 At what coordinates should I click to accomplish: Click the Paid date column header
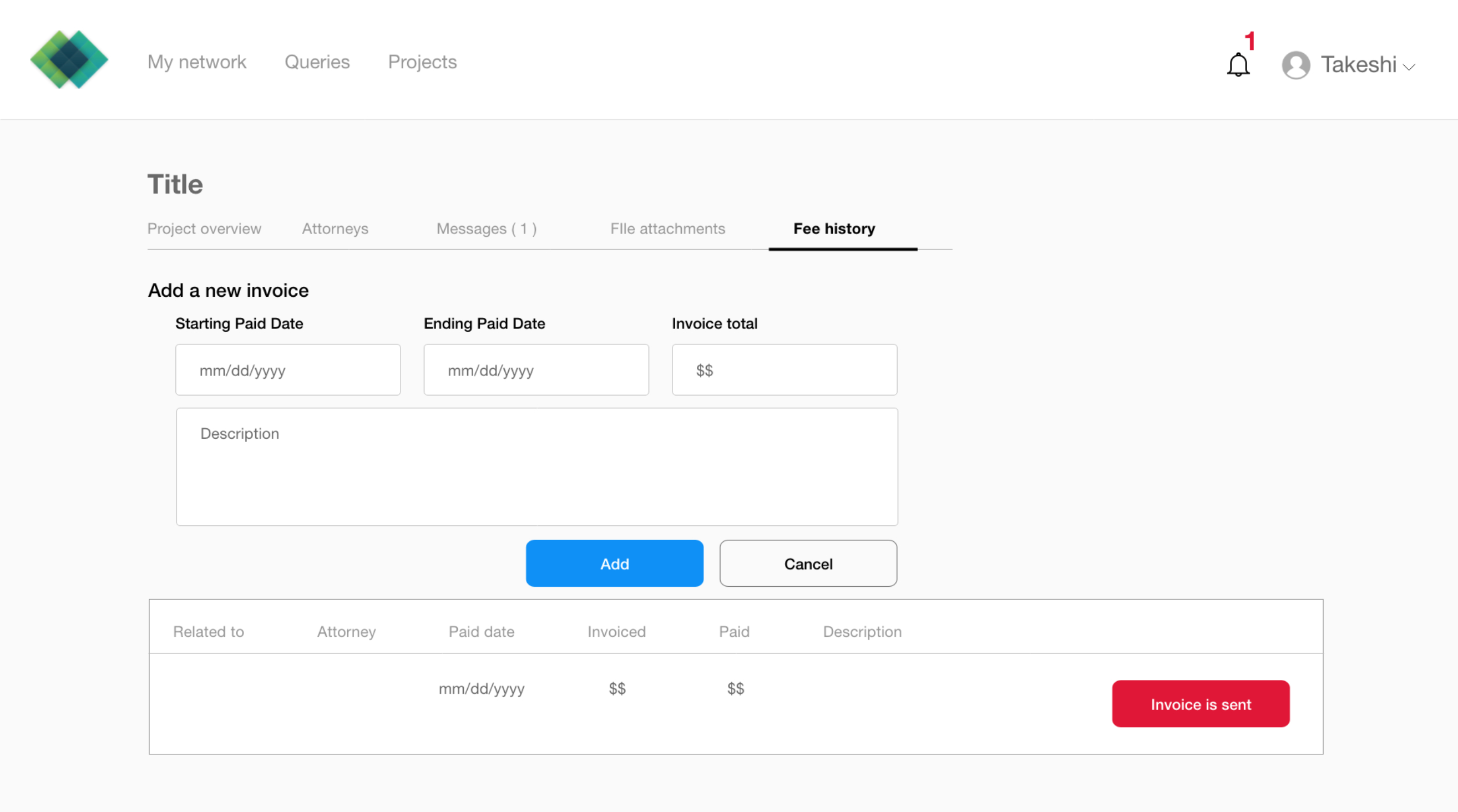[x=482, y=632]
